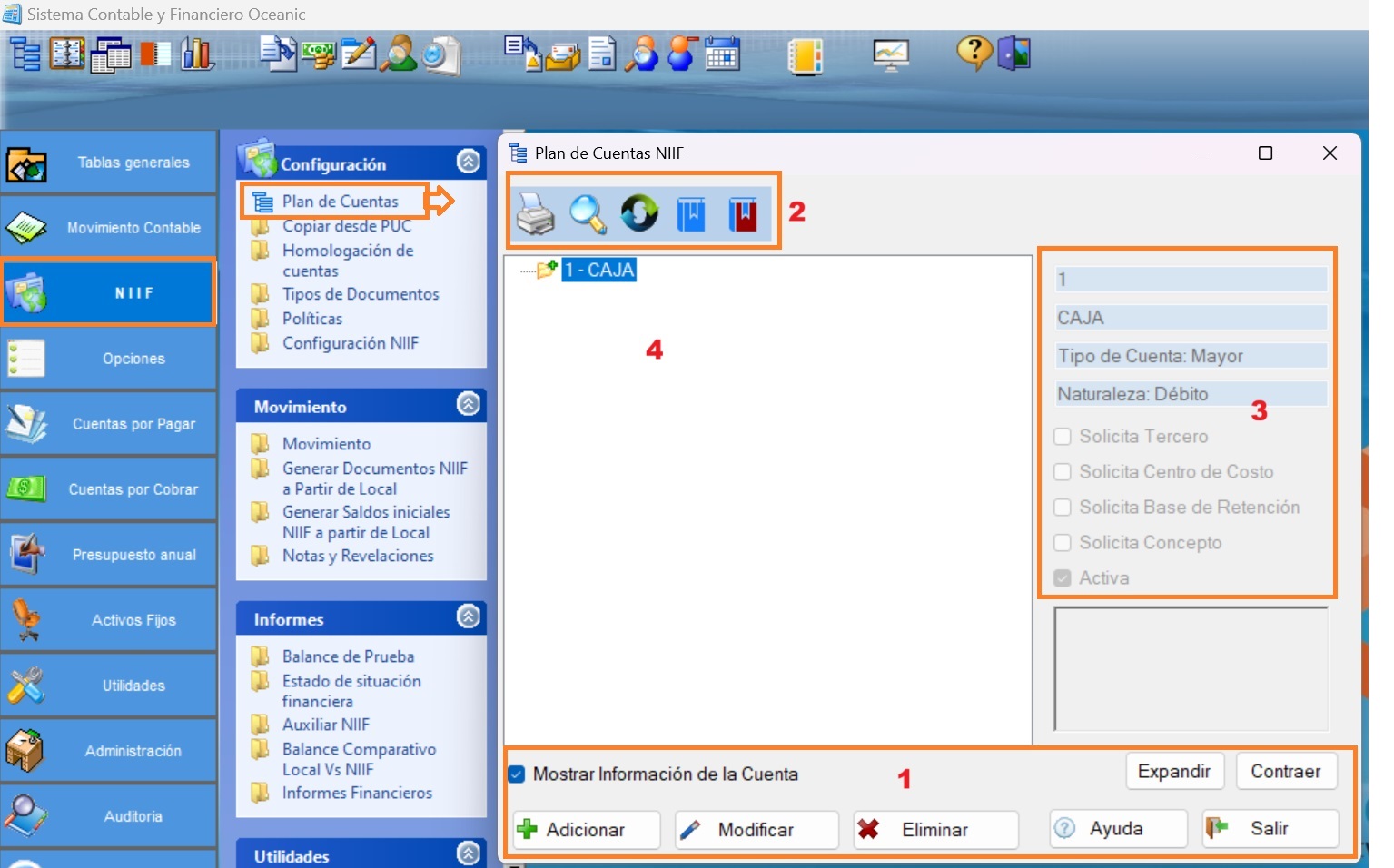Open the calendar icon in top toolbar
1394x868 pixels.
pos(723,54)
